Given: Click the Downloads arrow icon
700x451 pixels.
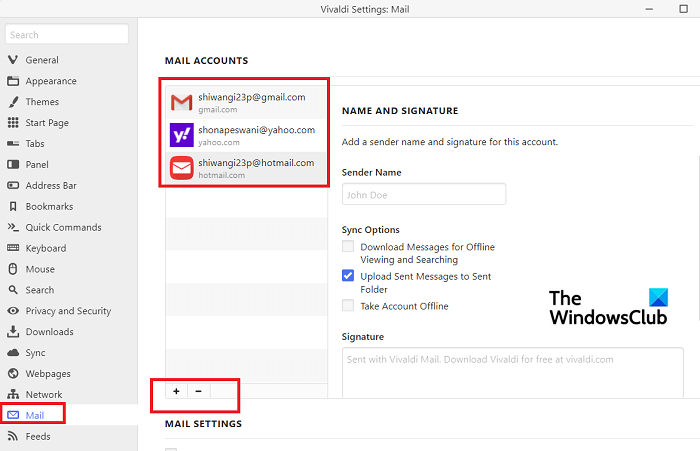Looking at the screenshot, I should (13, 331).
